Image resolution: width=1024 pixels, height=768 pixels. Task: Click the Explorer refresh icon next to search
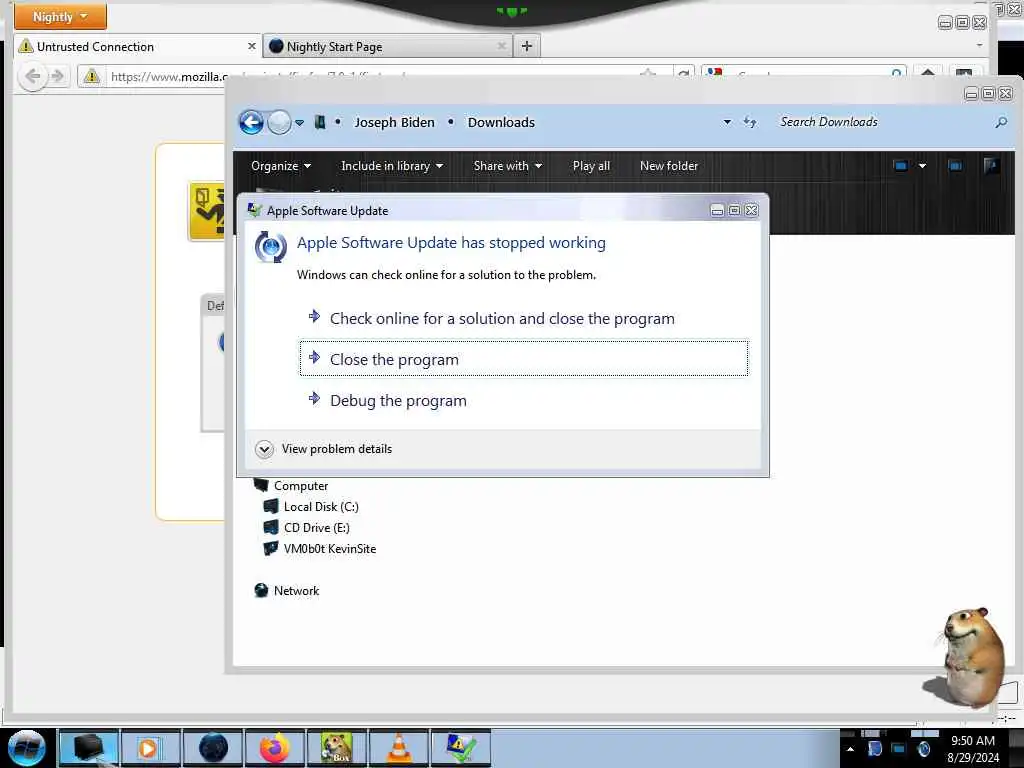(750, 122)
